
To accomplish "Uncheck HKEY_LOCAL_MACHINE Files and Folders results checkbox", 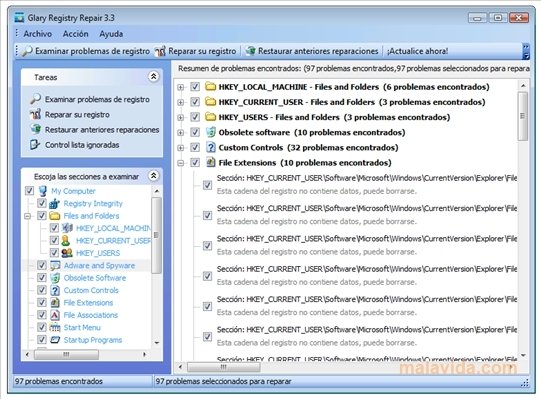I will click(195, 87).
